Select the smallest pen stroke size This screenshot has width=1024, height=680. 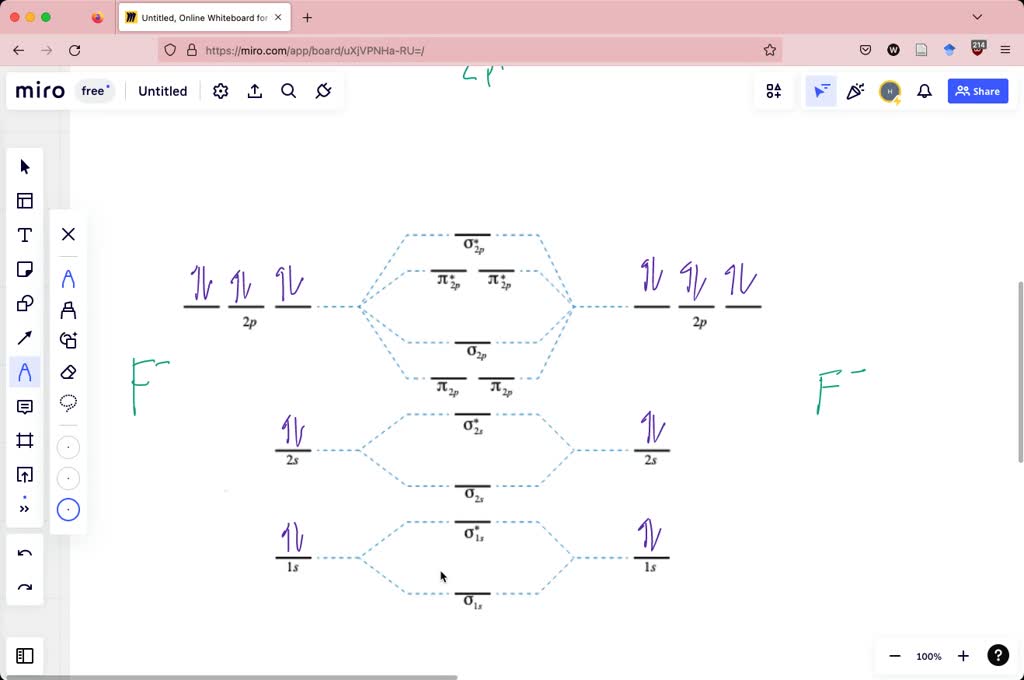tap(68, 446)
